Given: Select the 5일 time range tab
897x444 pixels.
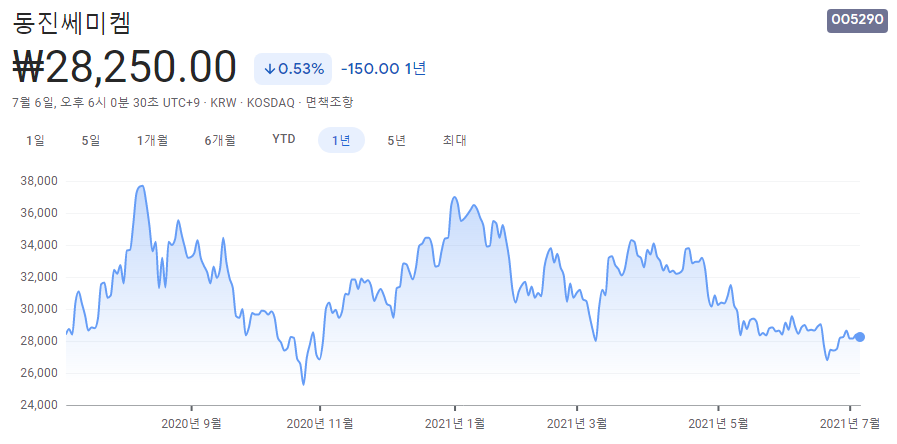Looking at the screenshot, I should [90, 140].
